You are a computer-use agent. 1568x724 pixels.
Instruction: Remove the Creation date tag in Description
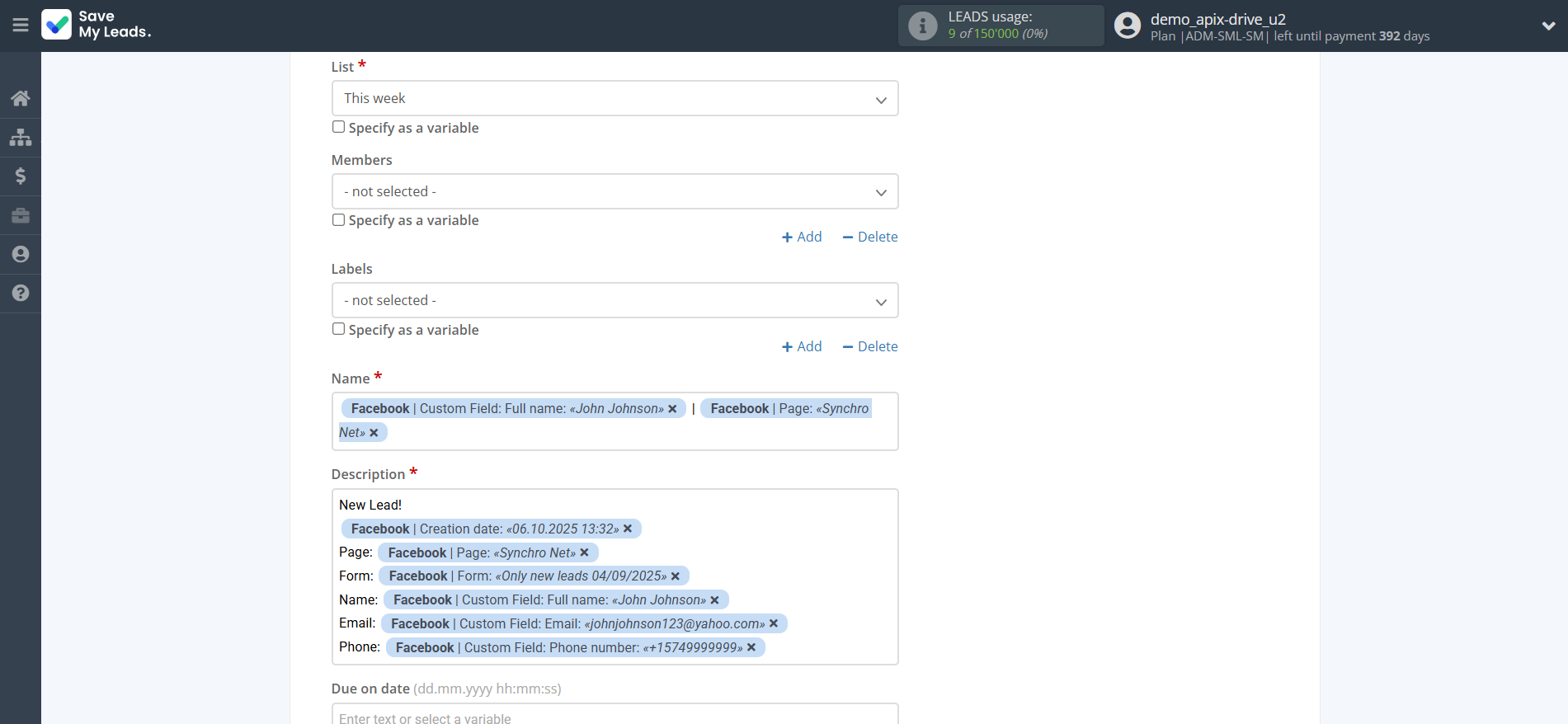(628, 529)
